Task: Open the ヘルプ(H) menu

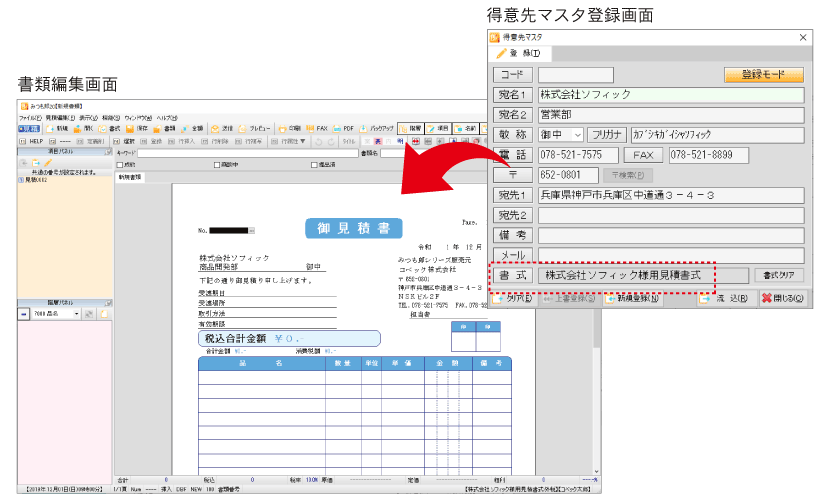Action: [167, 118]
